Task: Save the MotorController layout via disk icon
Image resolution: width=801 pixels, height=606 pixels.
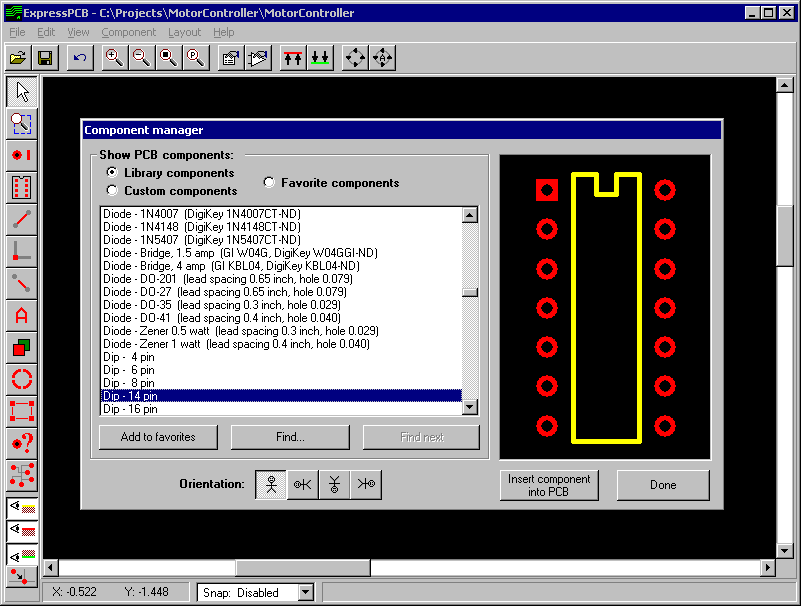Action: pyautogui.click(x=45, y=57)
